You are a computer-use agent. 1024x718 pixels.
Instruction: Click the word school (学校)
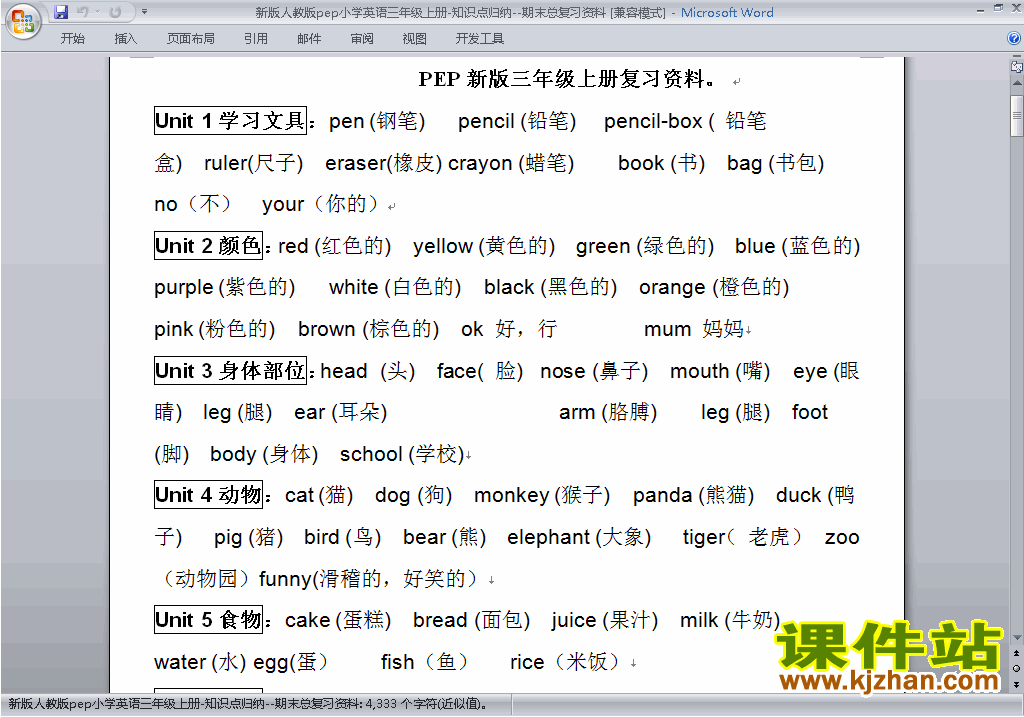click(x=402, y=454)
